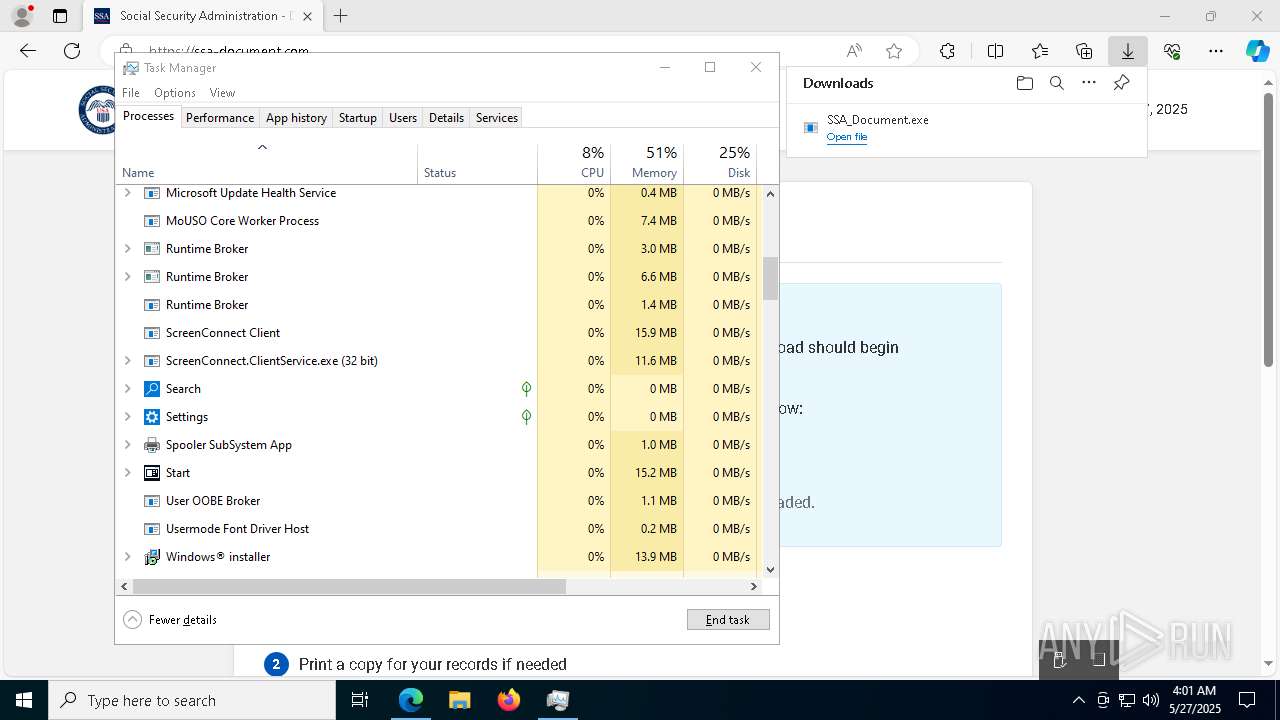Click Open file link for SSA_Document.exe
The width and height of the screenshot is (1280, 720).
847,137
